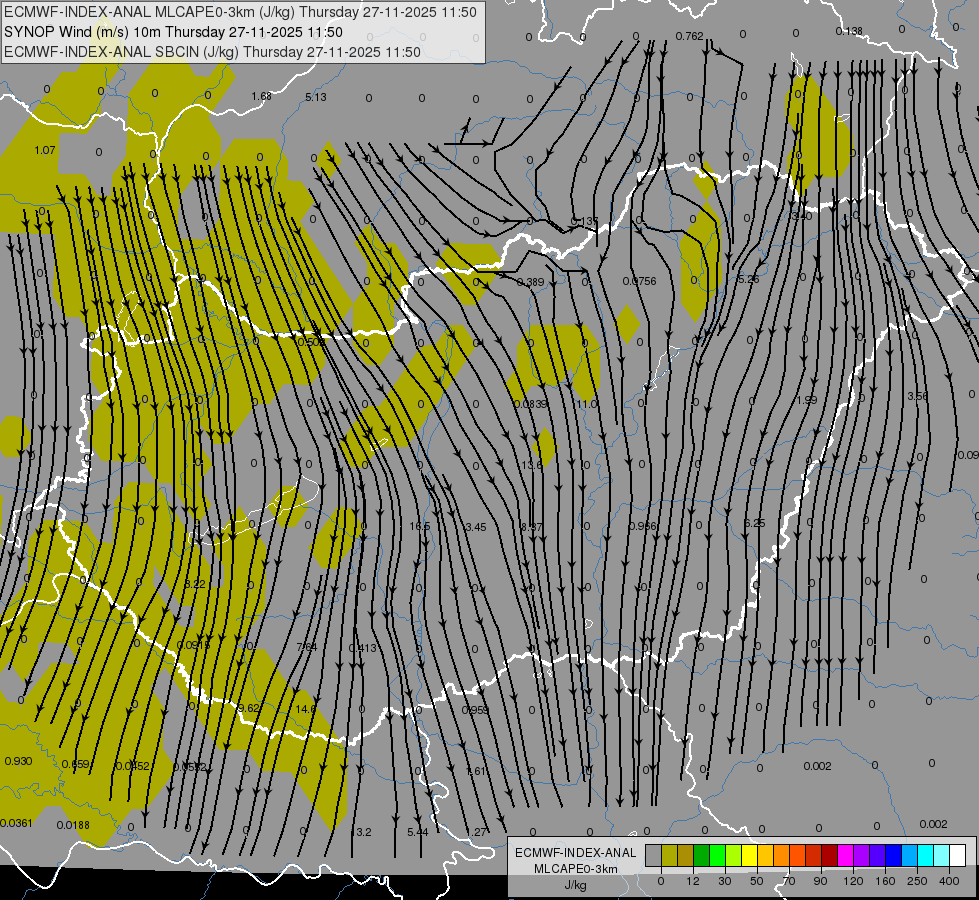Click the '6.25' map value
This screenshot has height=900, width=979.
coord(754,523)
